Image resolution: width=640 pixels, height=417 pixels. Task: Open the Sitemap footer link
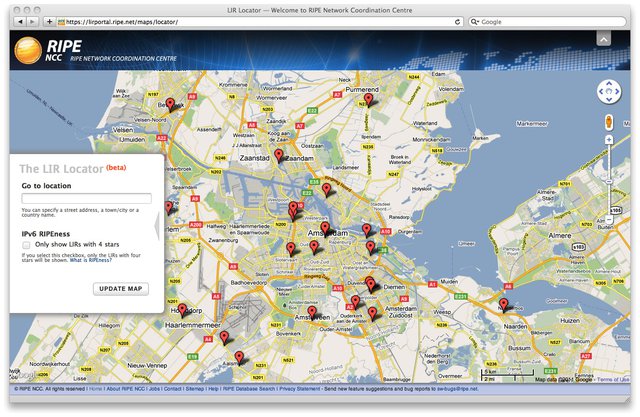pyautogui.click(x=195, y=389)
